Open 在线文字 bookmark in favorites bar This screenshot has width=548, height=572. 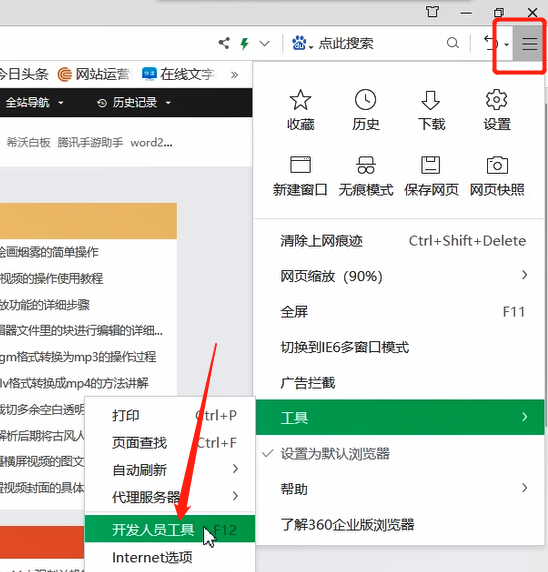click(179, 74)
